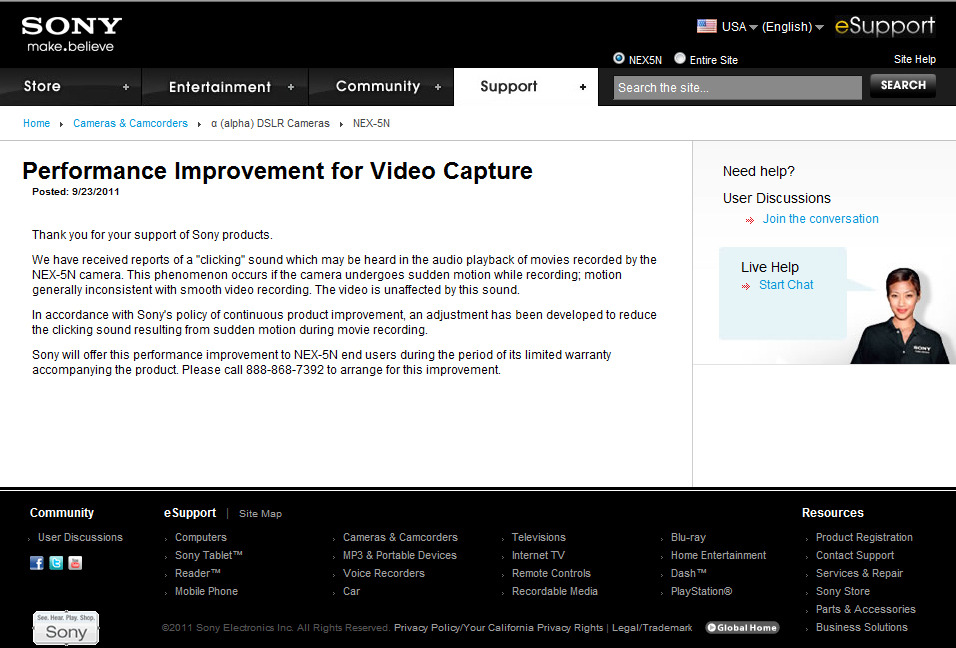Open the Product Registration link
This screenshot has width=956, height=648.
(x=864, y=537)
